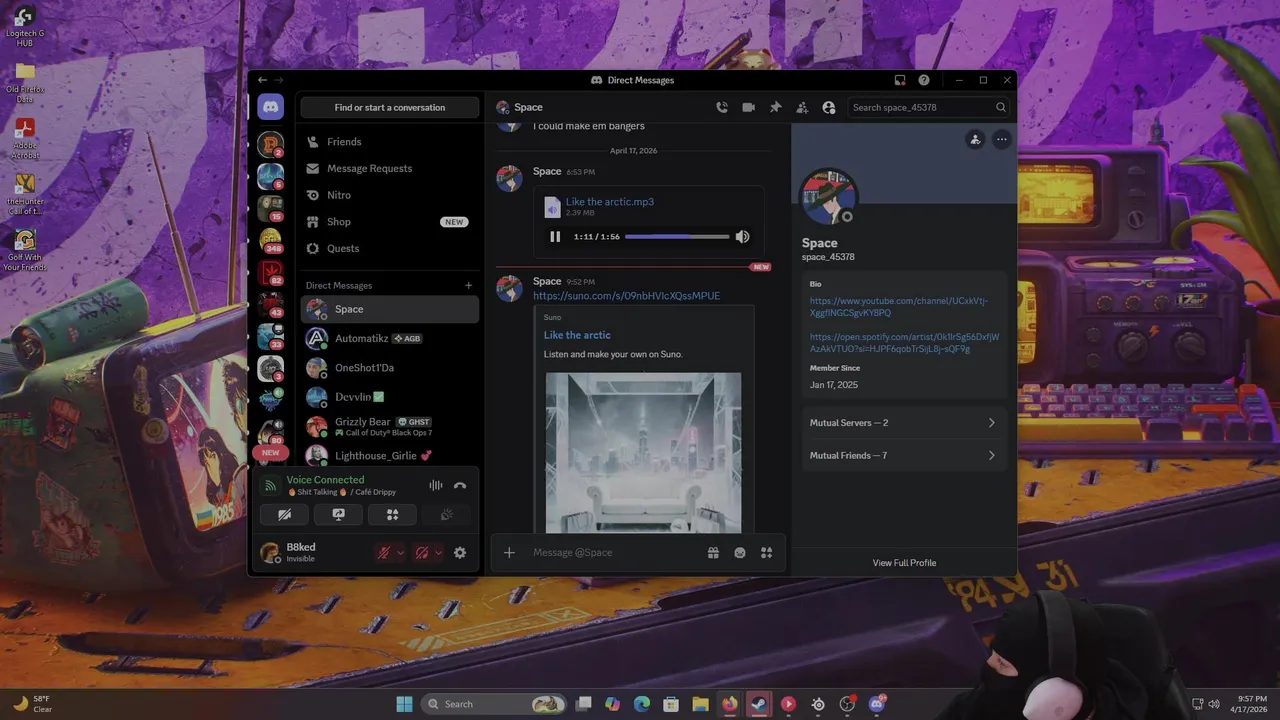This screenshot has width=1280, height=720.
Task: Open the Friends tab
Action: (389, 142)
